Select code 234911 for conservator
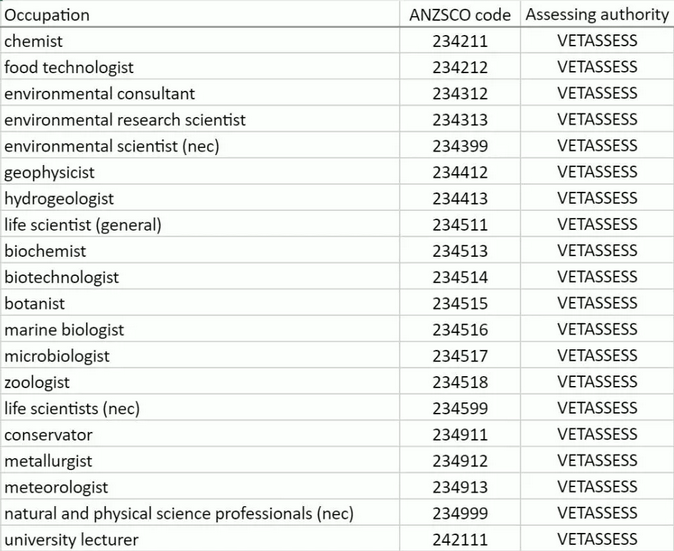 pyautogui.click(x=460, y=434)
